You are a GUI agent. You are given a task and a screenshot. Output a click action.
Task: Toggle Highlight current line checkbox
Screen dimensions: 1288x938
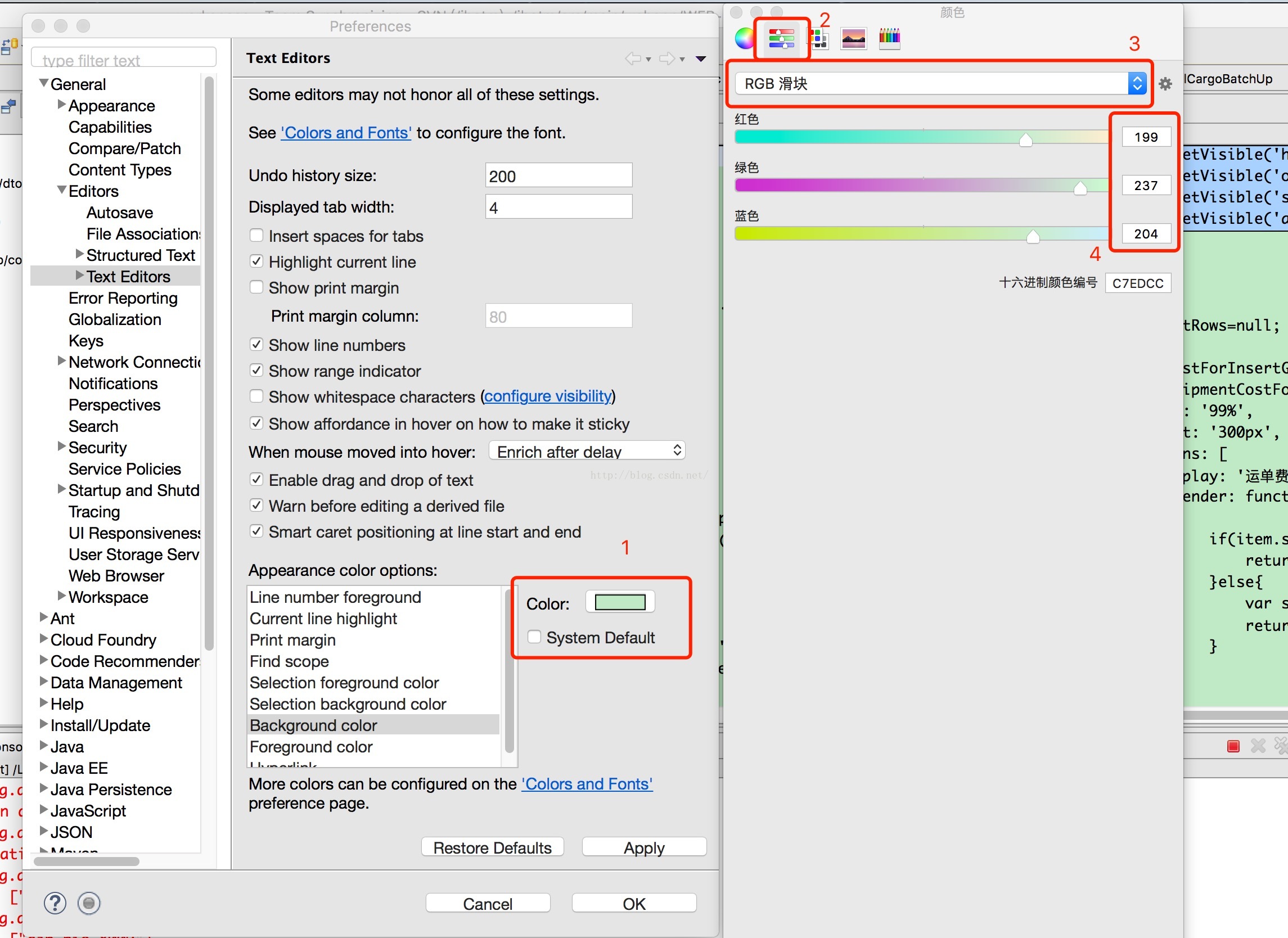pos(256,261)
